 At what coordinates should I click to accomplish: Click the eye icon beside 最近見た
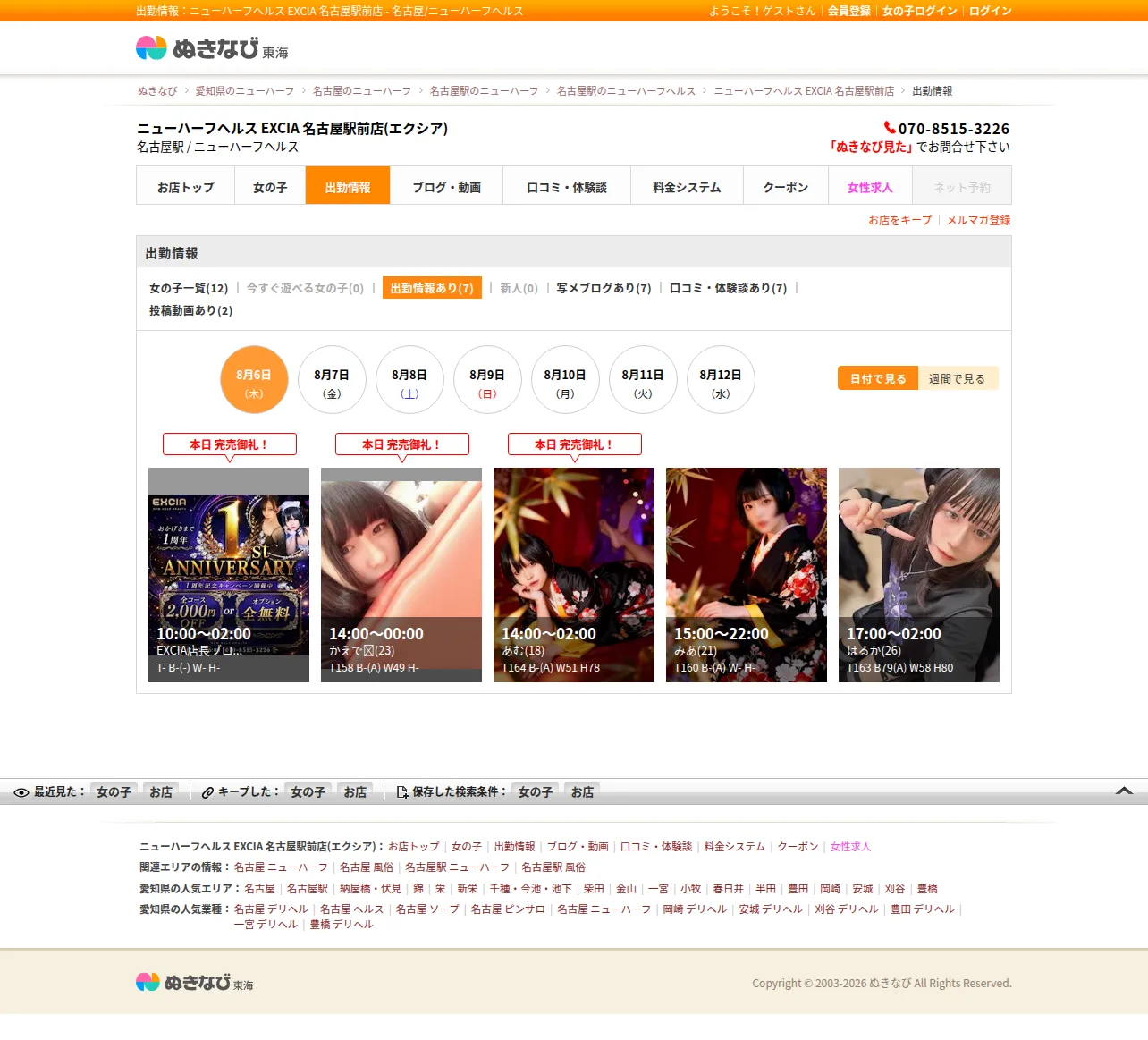click(x=21, y=792)
